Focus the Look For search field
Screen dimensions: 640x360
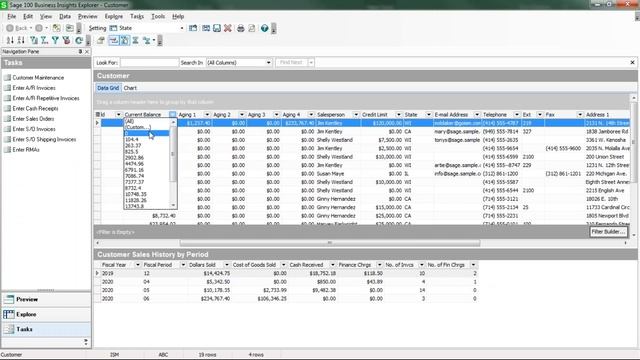tap(149, 62)
